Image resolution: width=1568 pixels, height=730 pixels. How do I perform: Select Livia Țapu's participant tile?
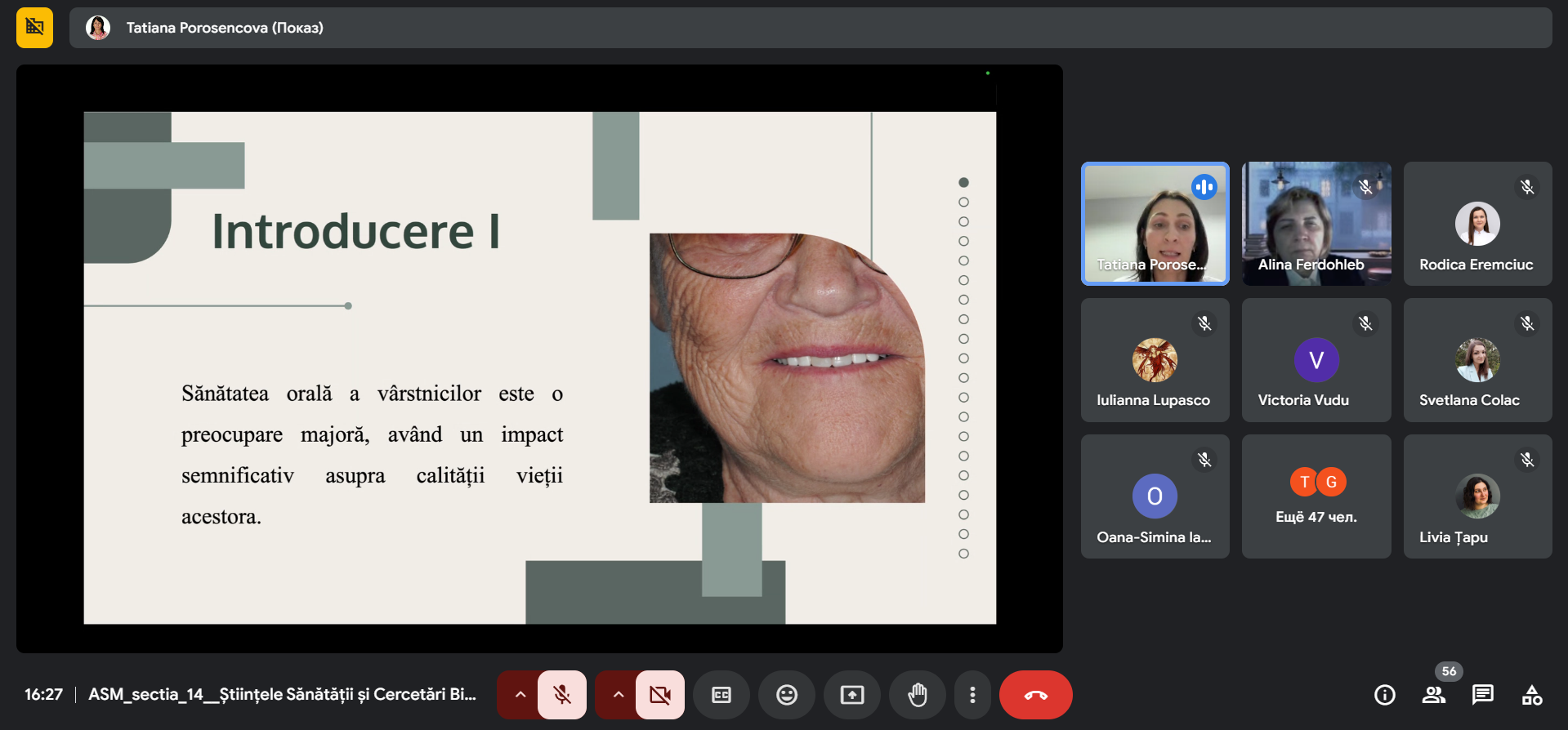click(x=1478, y=496)
